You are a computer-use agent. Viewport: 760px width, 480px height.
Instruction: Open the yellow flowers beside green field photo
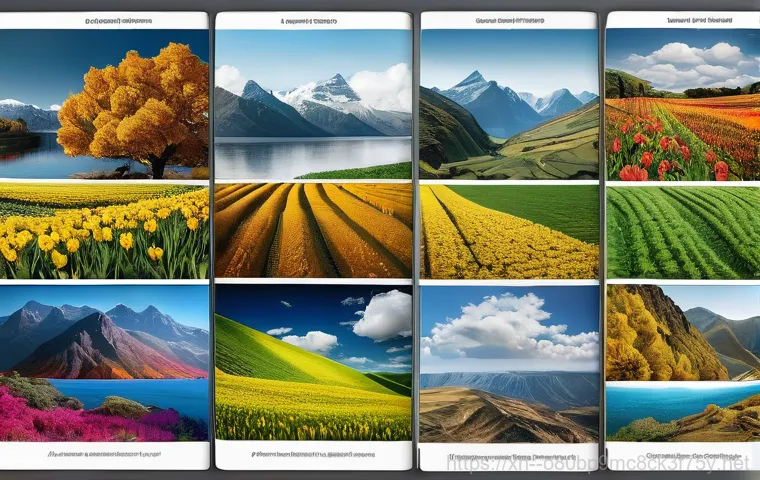(509, 230)
